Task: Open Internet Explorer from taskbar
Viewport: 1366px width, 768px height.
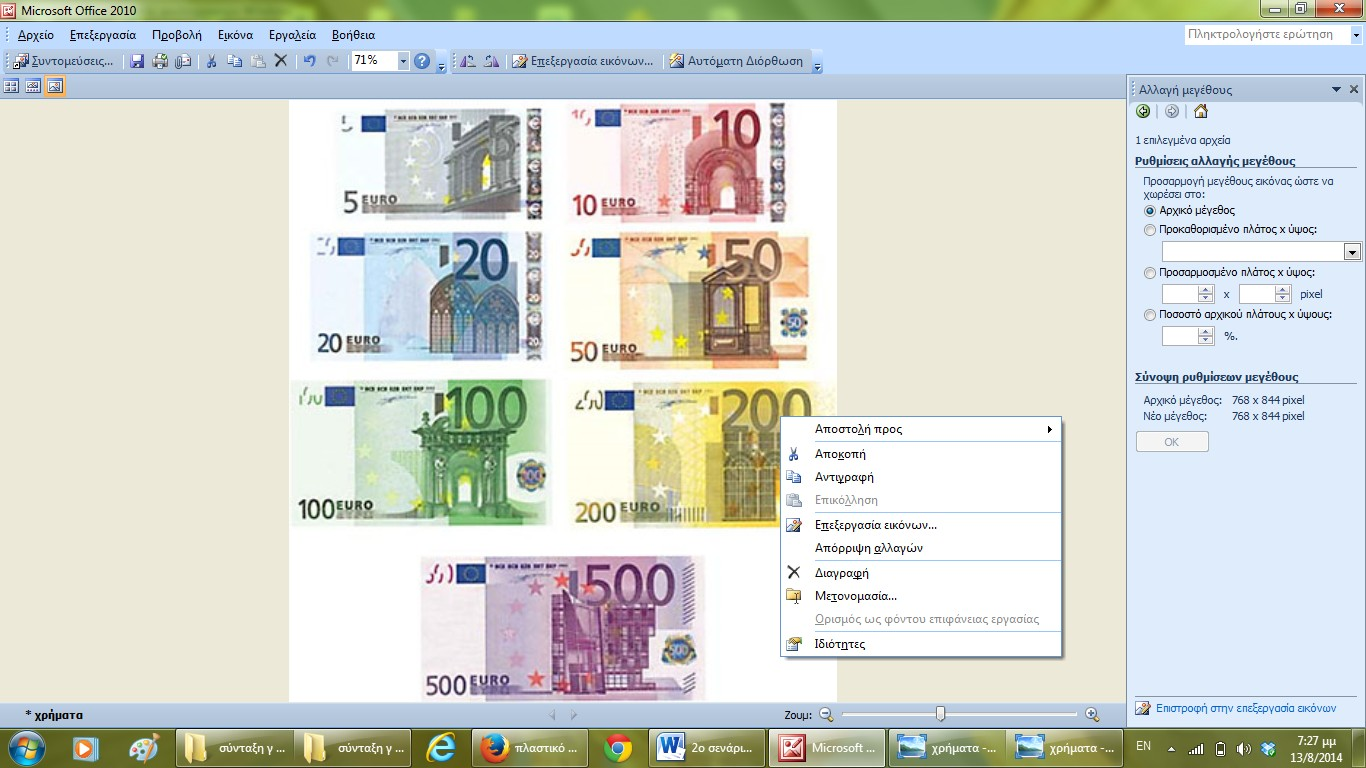Action: [440, 747]
